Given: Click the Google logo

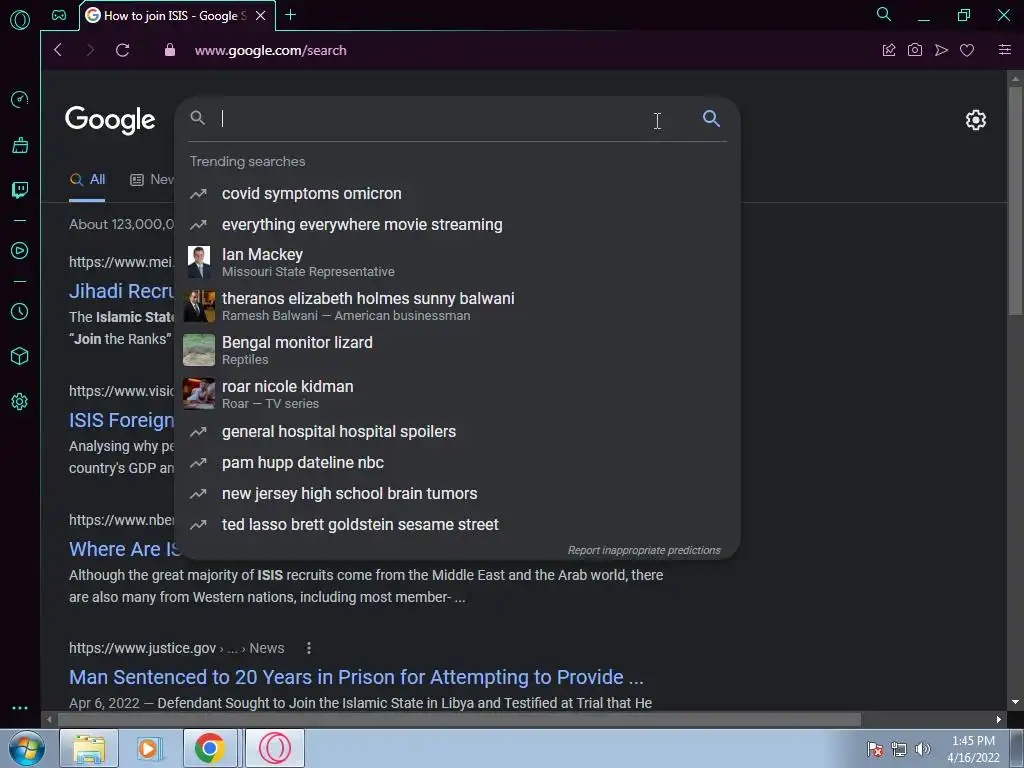Looking at the screenshot, I should point(110,120).
